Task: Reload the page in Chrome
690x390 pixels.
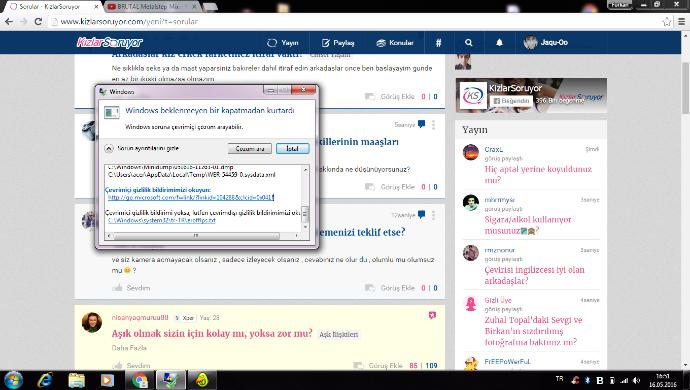Action: click(38, 22)
